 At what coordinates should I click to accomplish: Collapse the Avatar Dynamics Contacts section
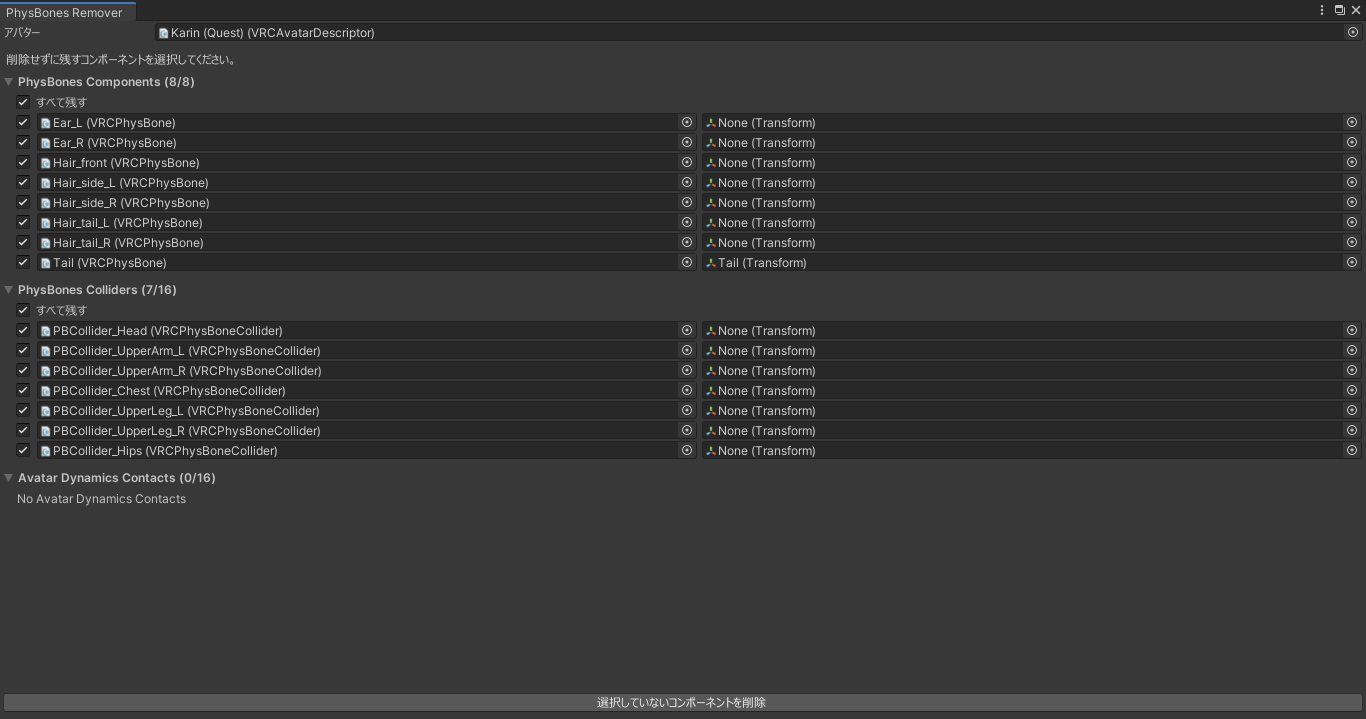(x=9, y=478)
